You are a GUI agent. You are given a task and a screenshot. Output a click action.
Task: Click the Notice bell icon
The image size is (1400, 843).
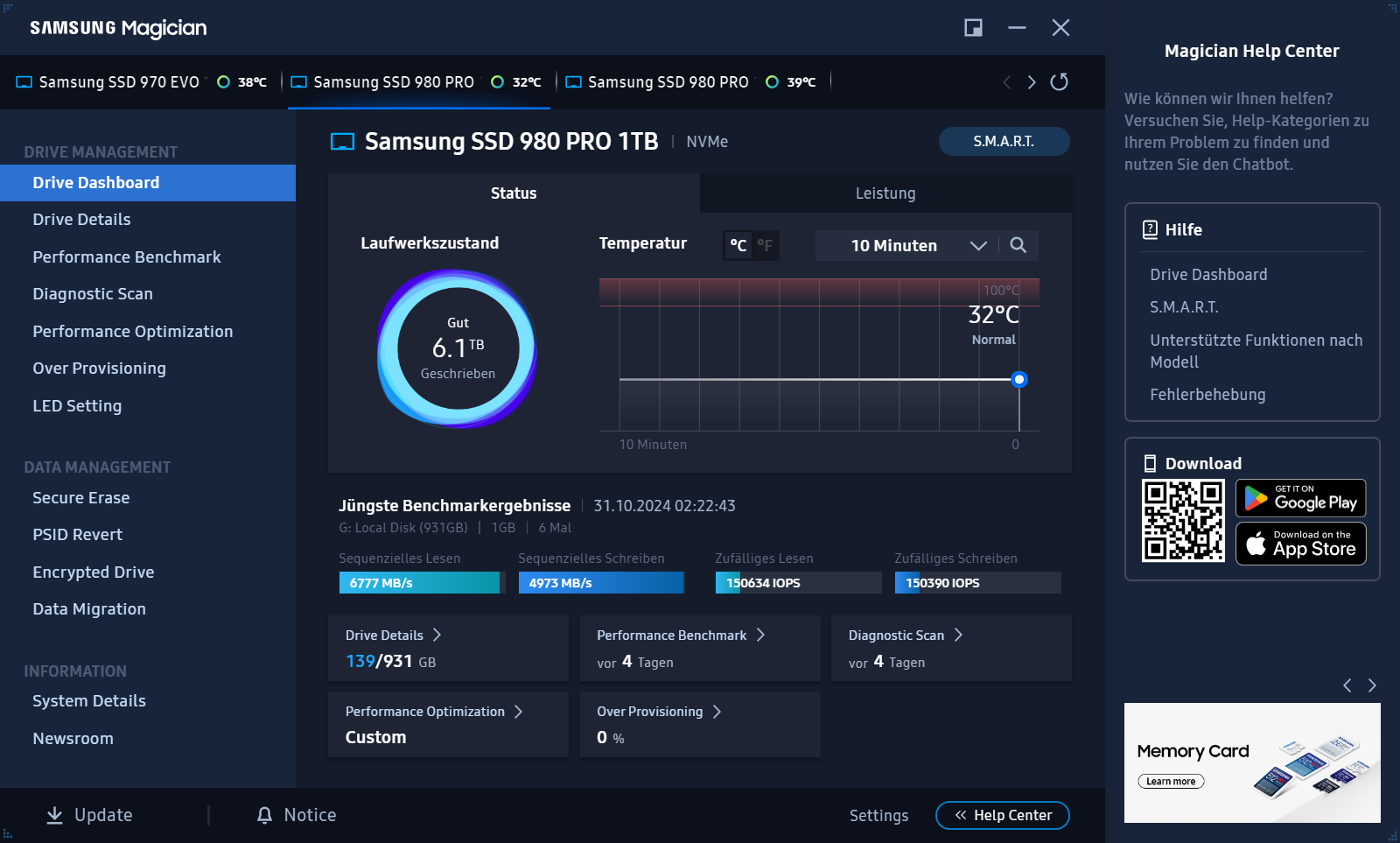[x=264, y=815]
